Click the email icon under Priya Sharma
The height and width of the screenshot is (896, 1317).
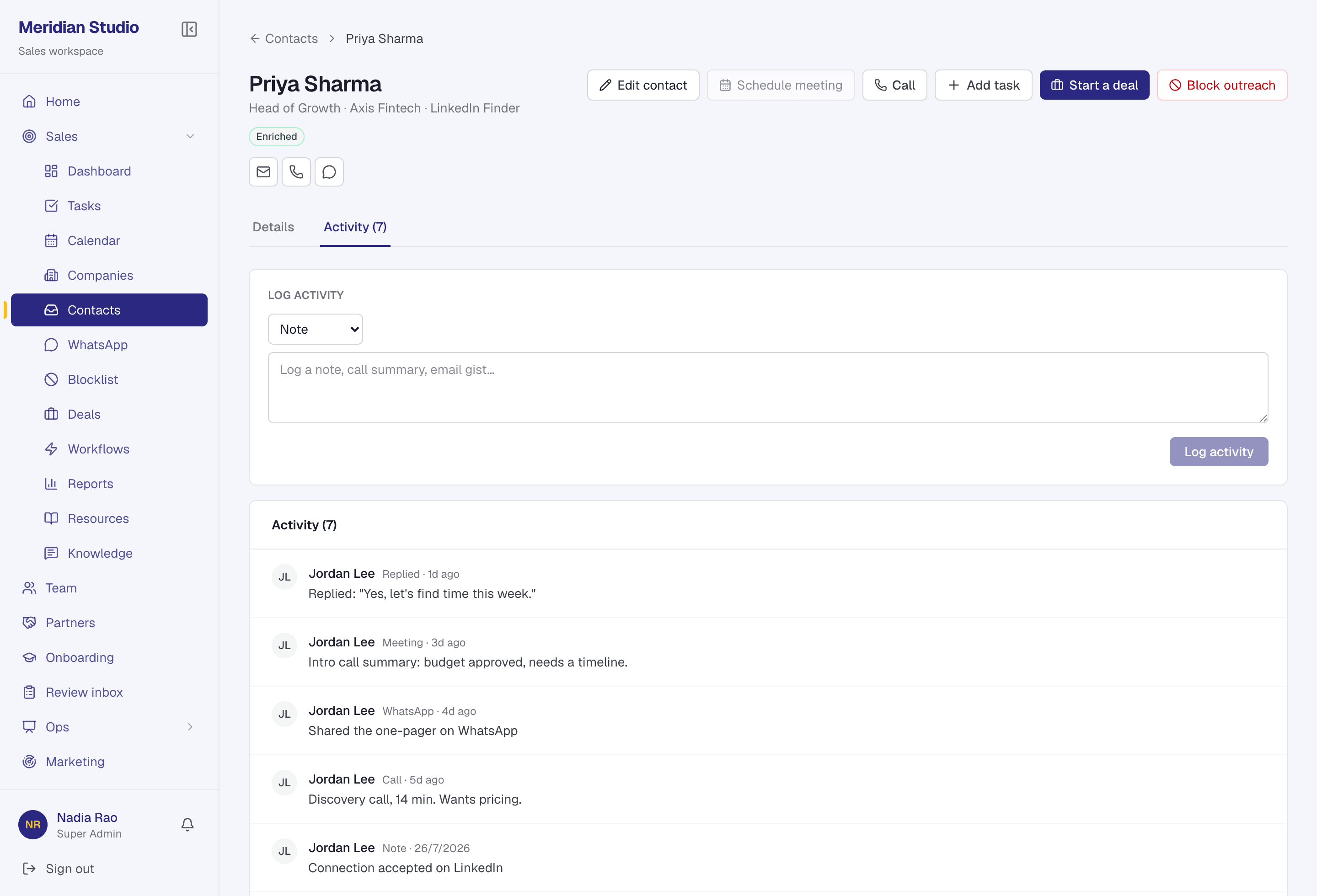(263, 171)
